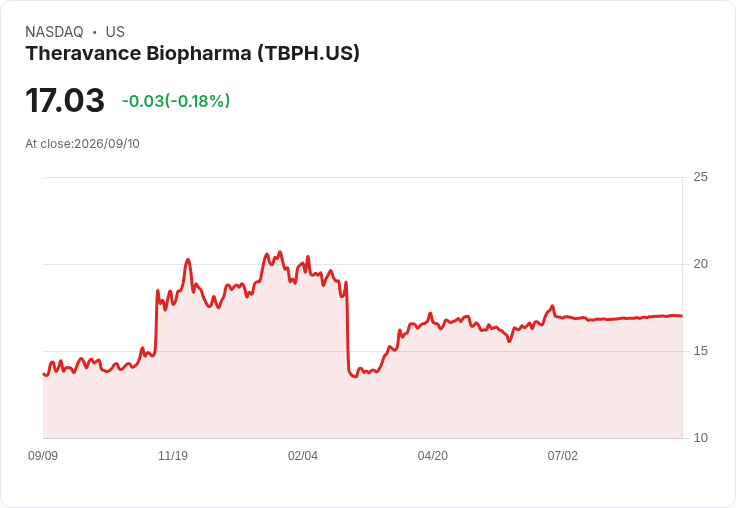The height and width of the screenshot is (508, 736).
Task: Click the 25 price axis label
Action: (x=700, y=177)
